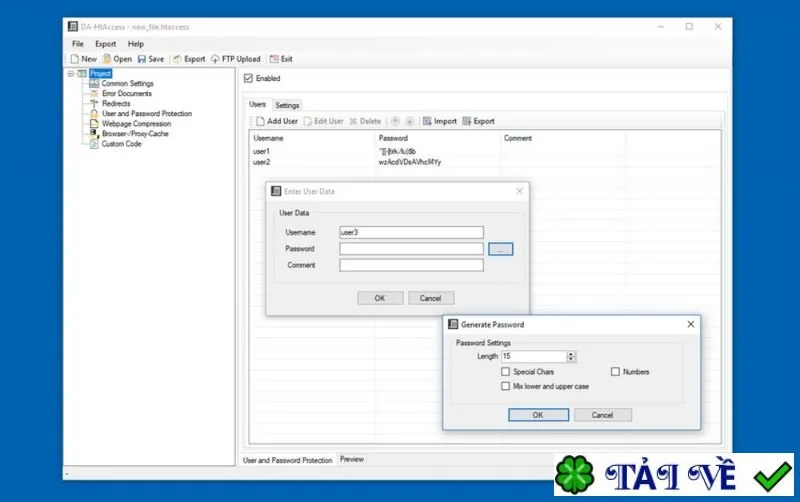Click the Export users list icon

coord(466,121)
